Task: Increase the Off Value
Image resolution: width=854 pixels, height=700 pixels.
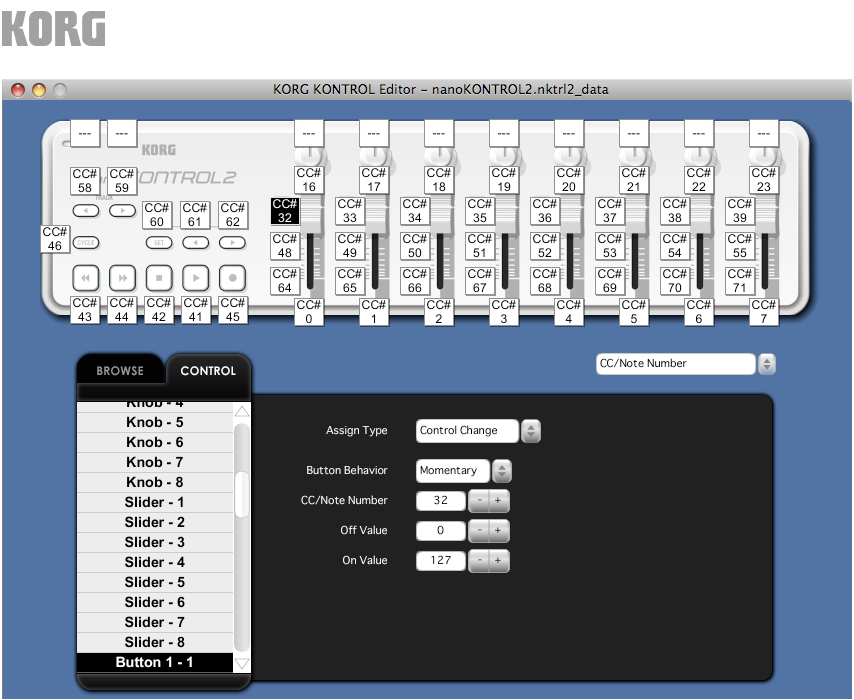Action: coord(498,531)
